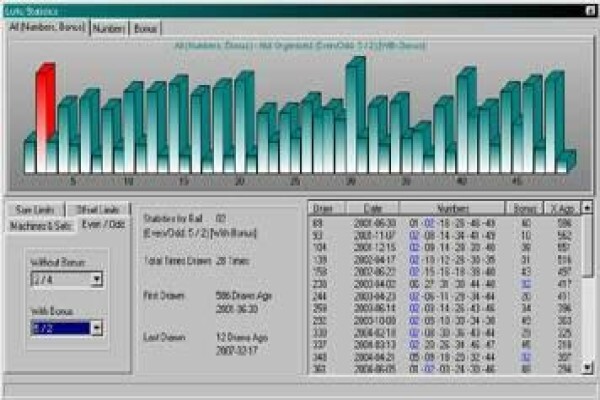Click the red highlighted bar in chart
The width and height of the screenshot is (600, 400).
point(45,119)
